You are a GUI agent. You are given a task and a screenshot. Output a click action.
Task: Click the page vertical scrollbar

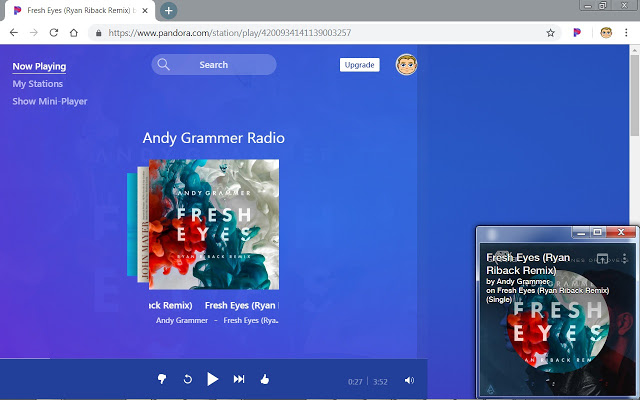(634, 96)
